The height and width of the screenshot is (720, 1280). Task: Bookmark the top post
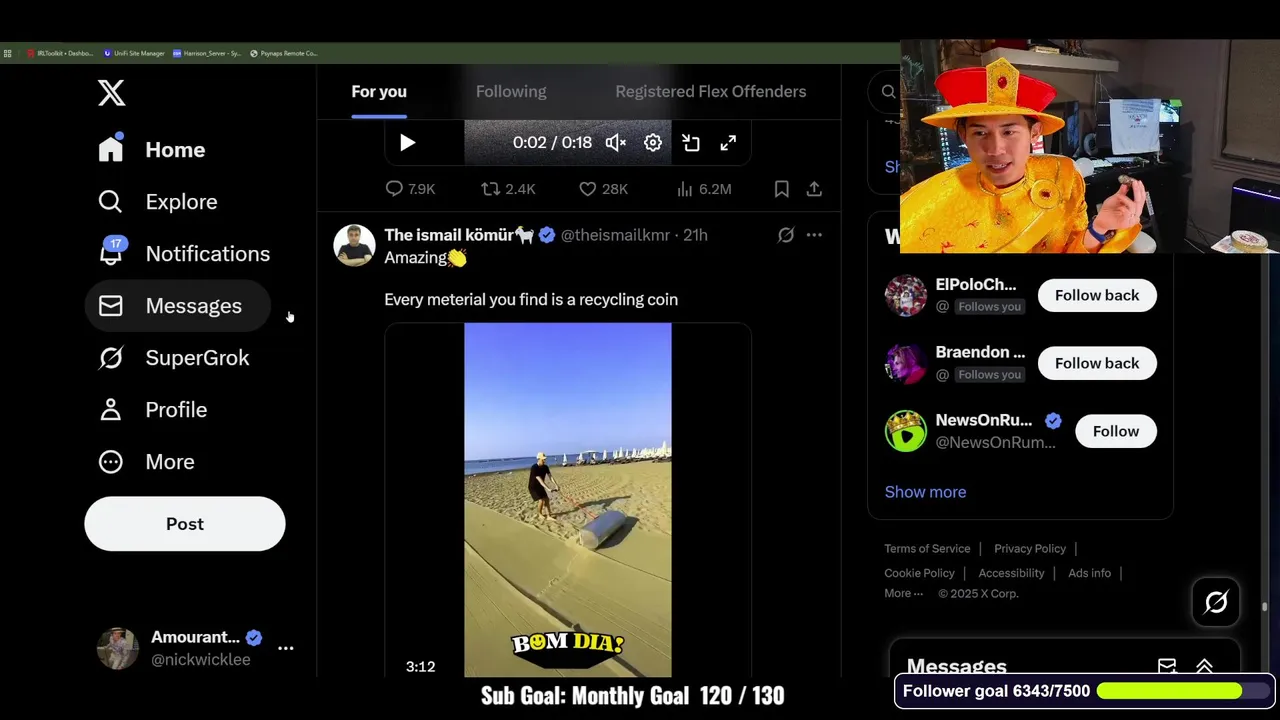[782, 189]
